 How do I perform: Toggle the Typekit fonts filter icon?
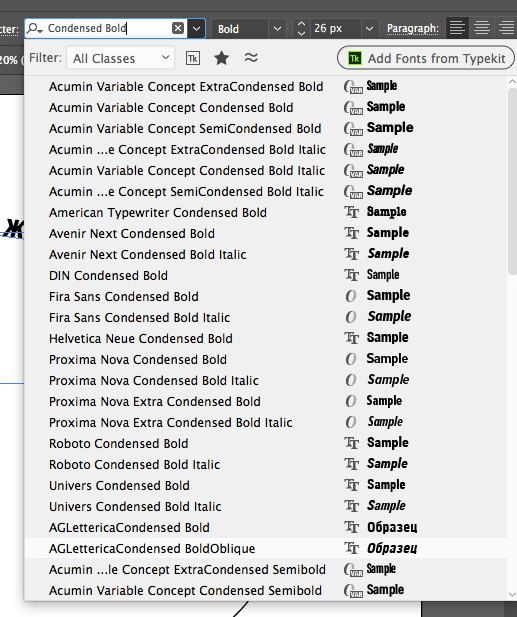pos(193,58)
